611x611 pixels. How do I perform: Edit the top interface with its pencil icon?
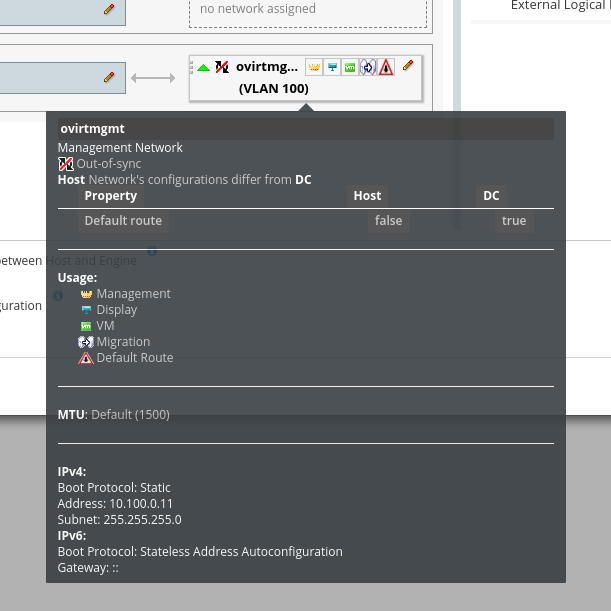tap(109, 8)
